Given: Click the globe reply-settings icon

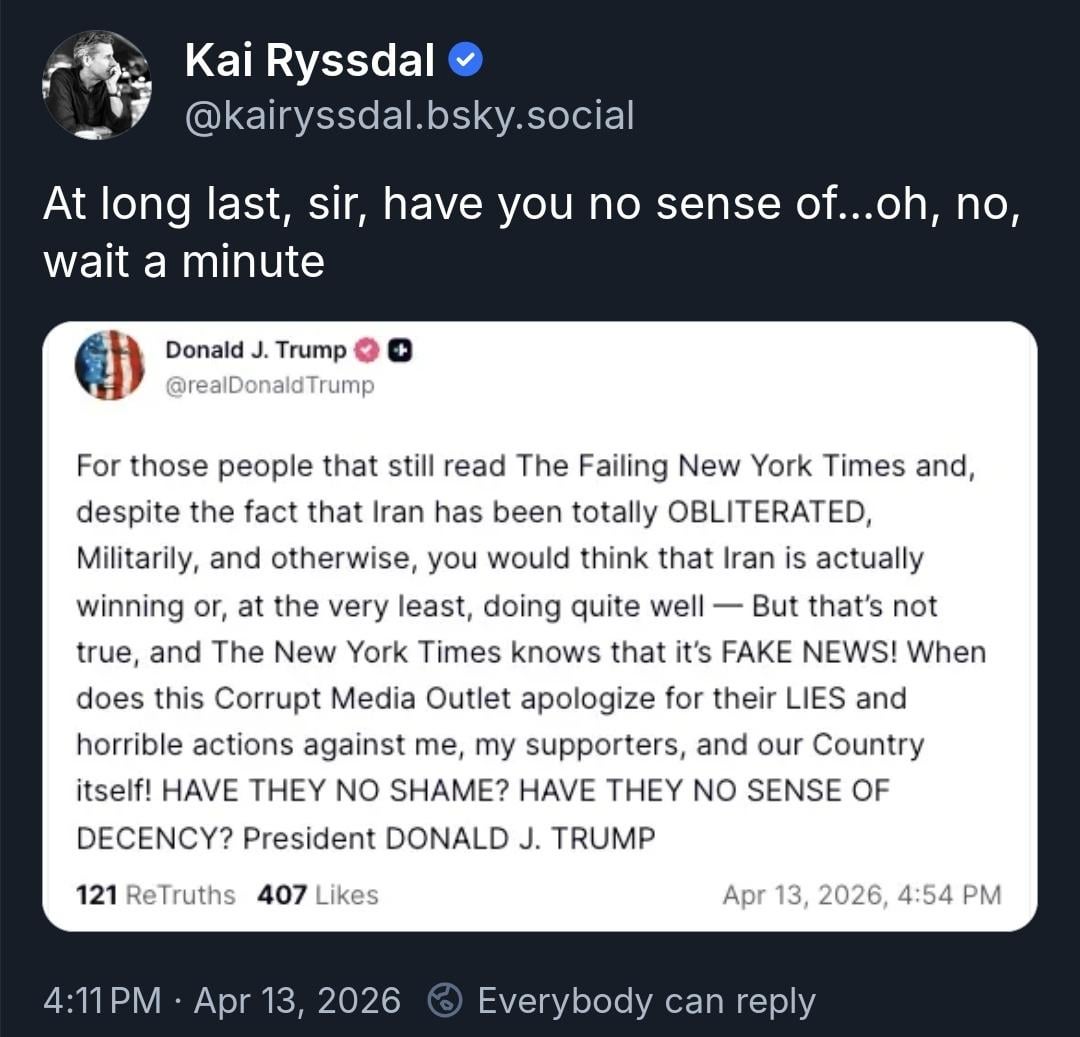Looking at the screenshot, I should tap(446, 1001).
